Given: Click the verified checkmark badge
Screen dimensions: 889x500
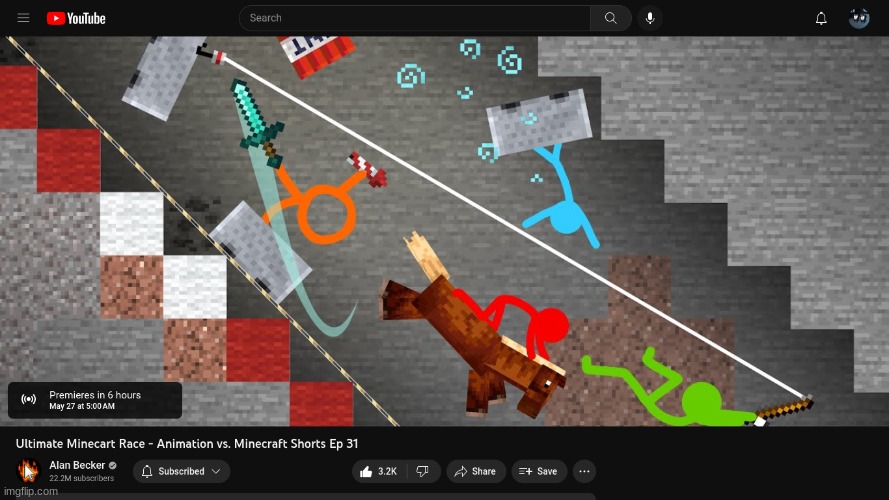Looking at the screenshot, I should coord(113,465).
